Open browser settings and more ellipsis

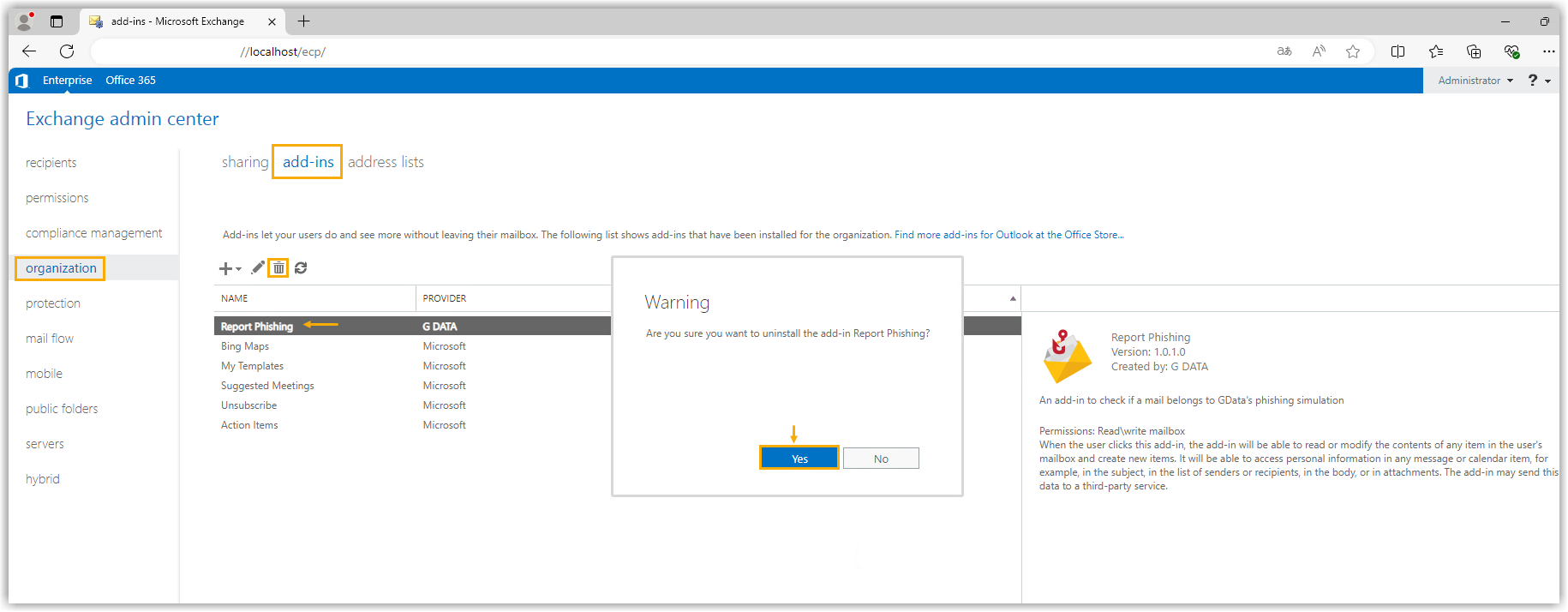click(x=1549, y=51)
